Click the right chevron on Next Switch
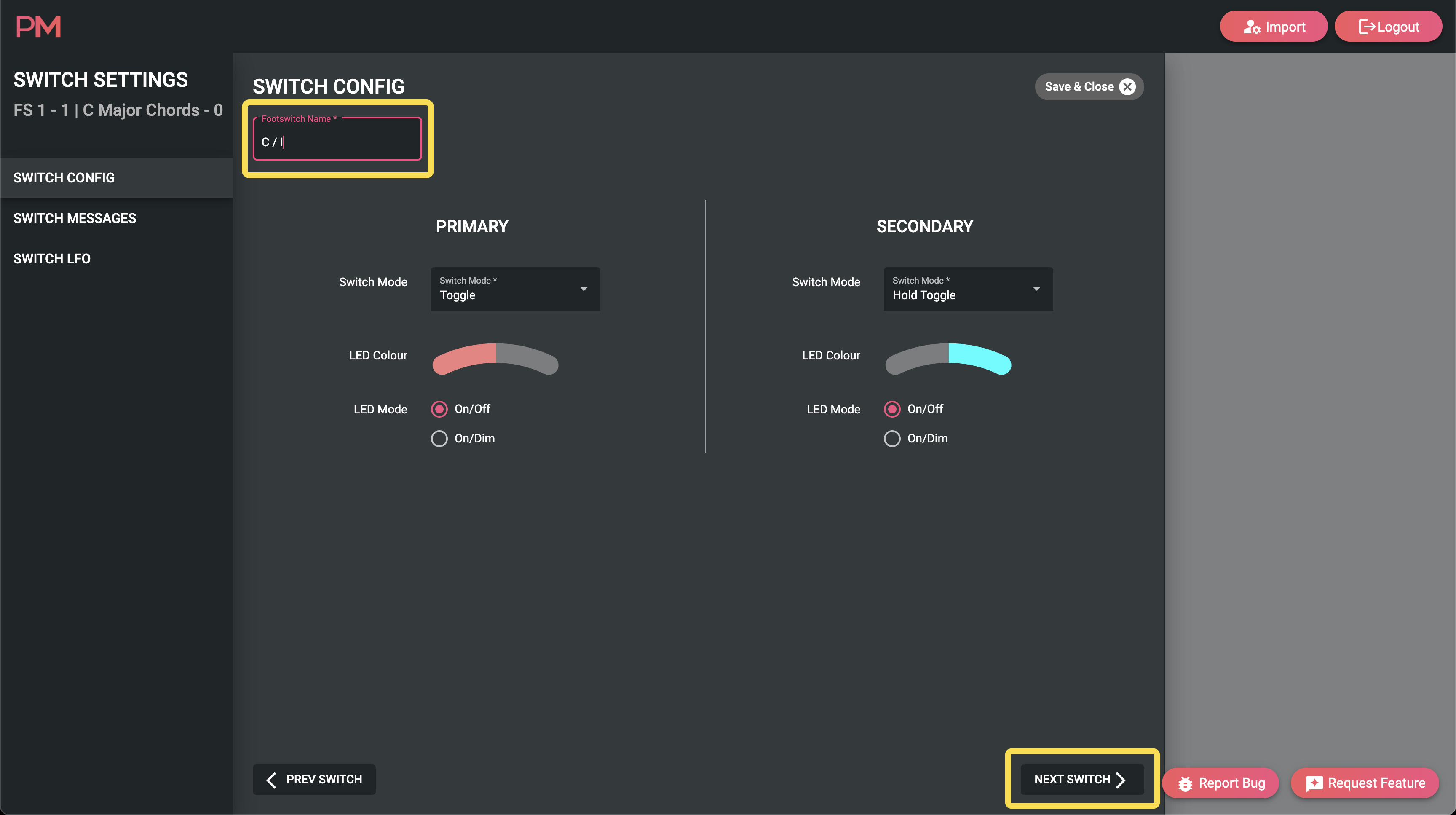 [x=1121, y=780]
